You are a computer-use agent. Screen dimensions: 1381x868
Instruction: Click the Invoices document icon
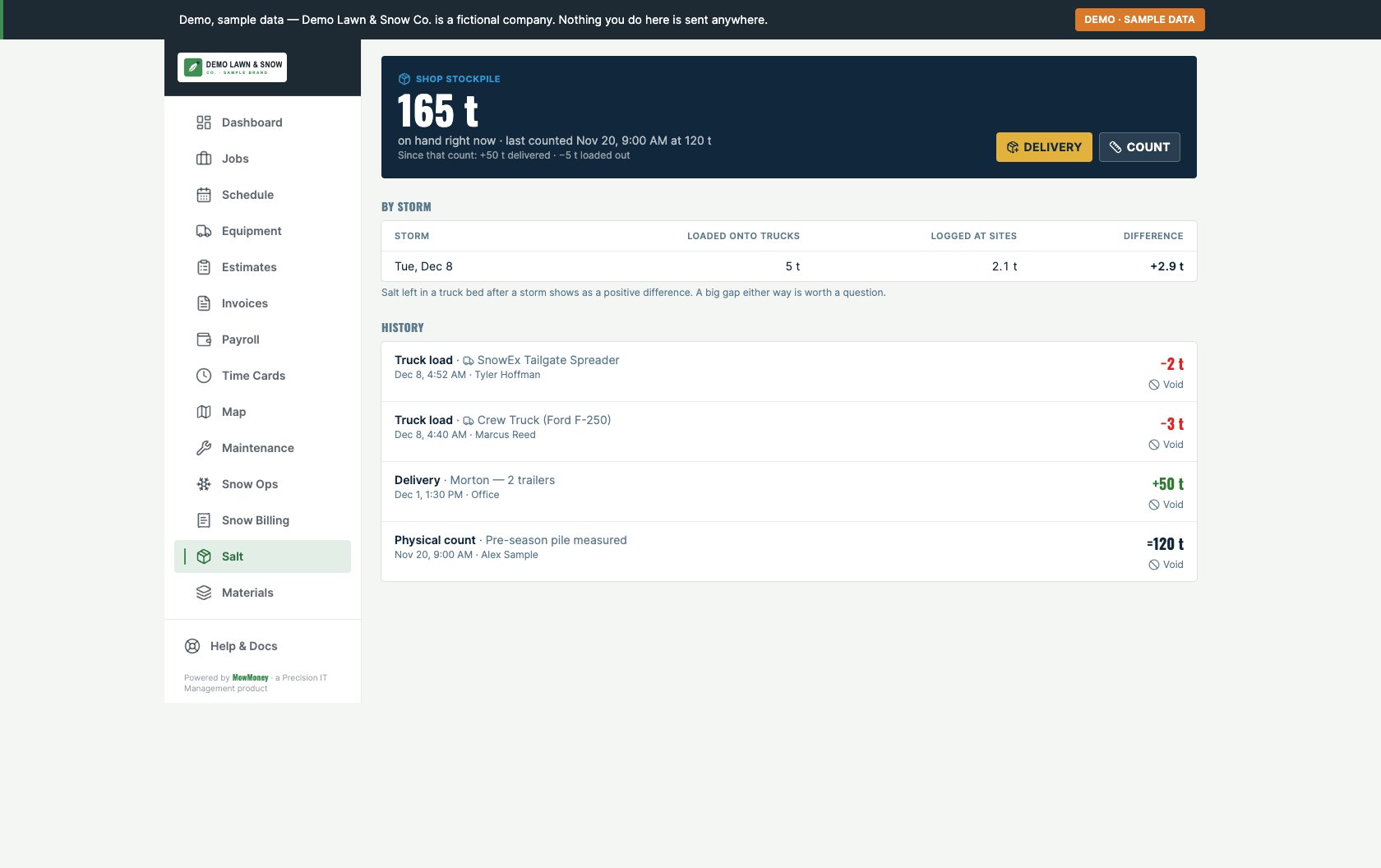pyautogui.click(x=204, y=303)
